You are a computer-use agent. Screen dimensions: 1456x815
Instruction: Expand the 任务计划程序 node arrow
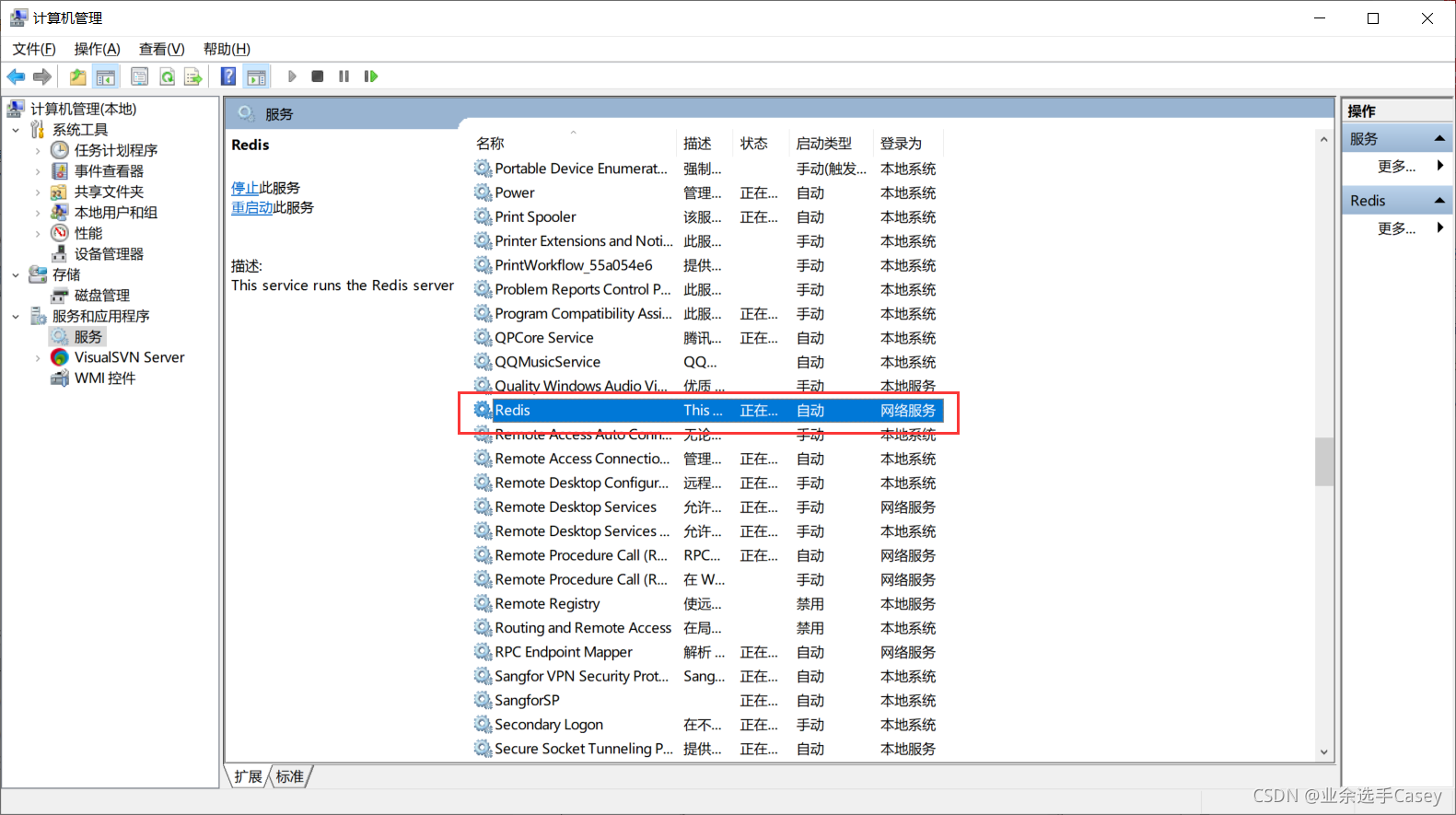38,150
